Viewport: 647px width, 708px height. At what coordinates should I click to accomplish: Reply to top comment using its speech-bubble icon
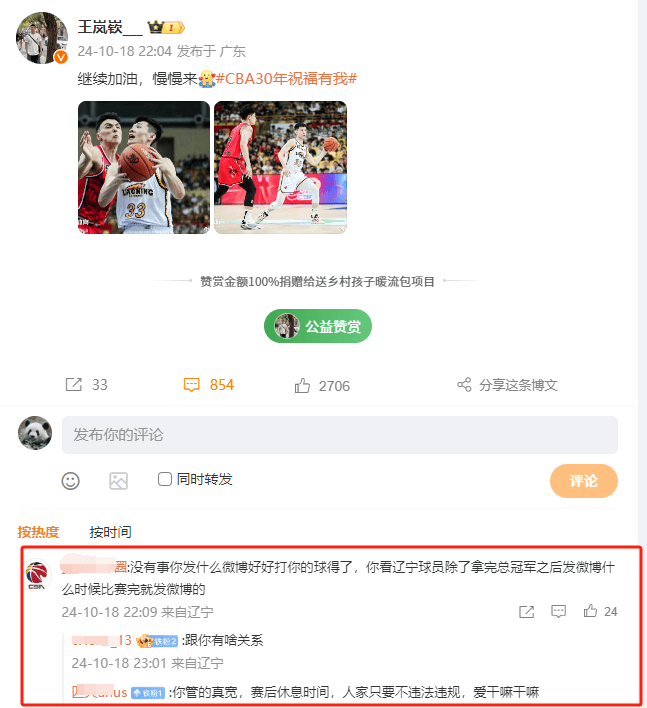coord(559,612)
